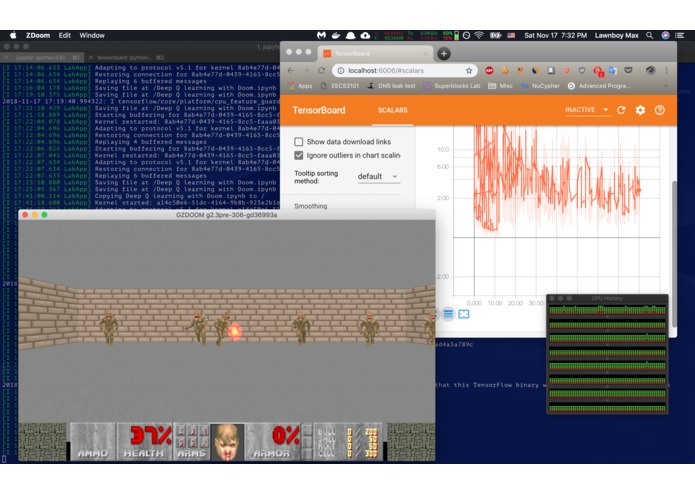
Task: Open the Advanced Progra... bookmark
Action: click(x=599, y=86)
